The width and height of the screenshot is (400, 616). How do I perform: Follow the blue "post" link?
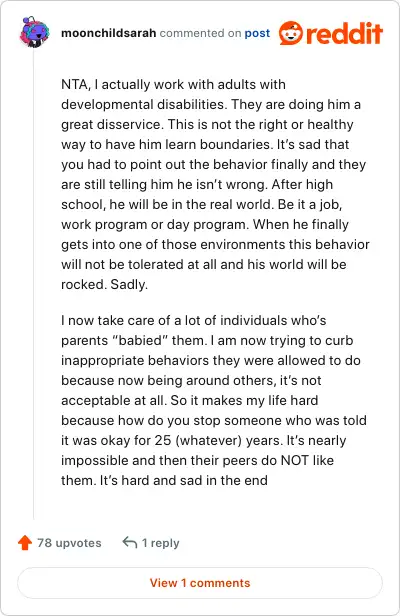click(x=257, y=33)
